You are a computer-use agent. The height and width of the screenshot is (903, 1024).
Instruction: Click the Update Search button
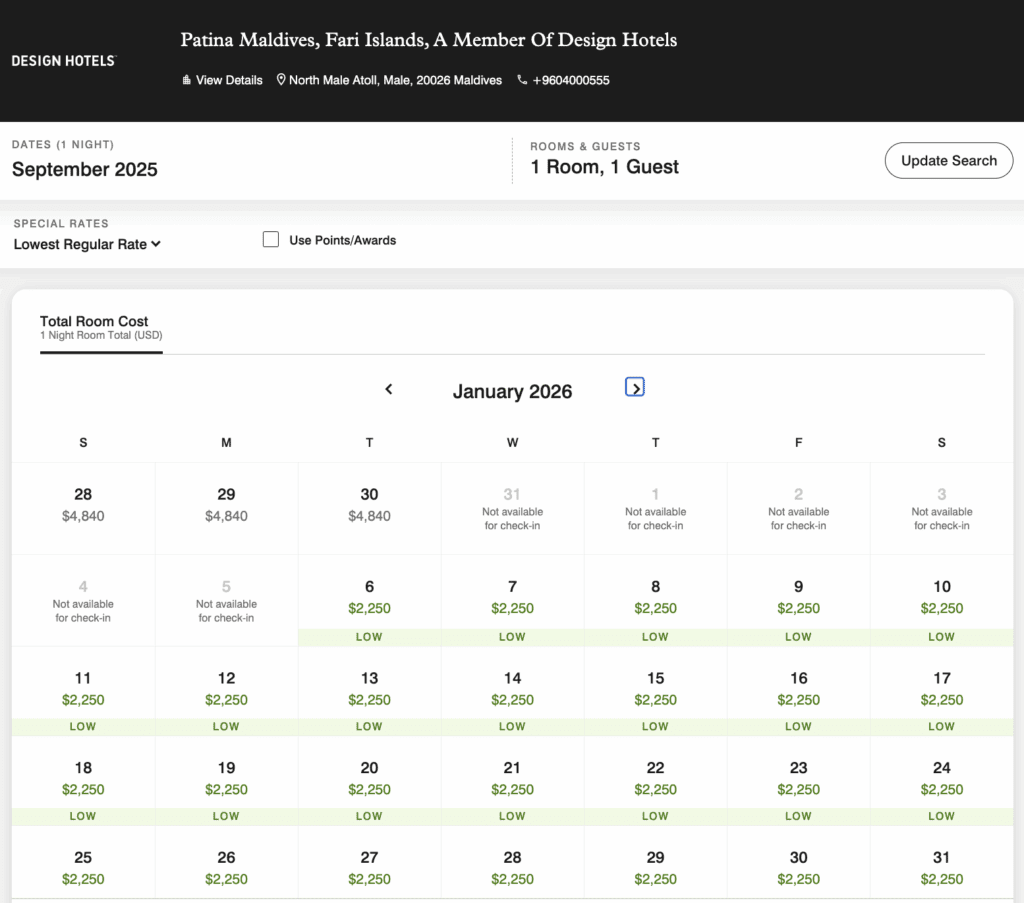coord(948,160)
